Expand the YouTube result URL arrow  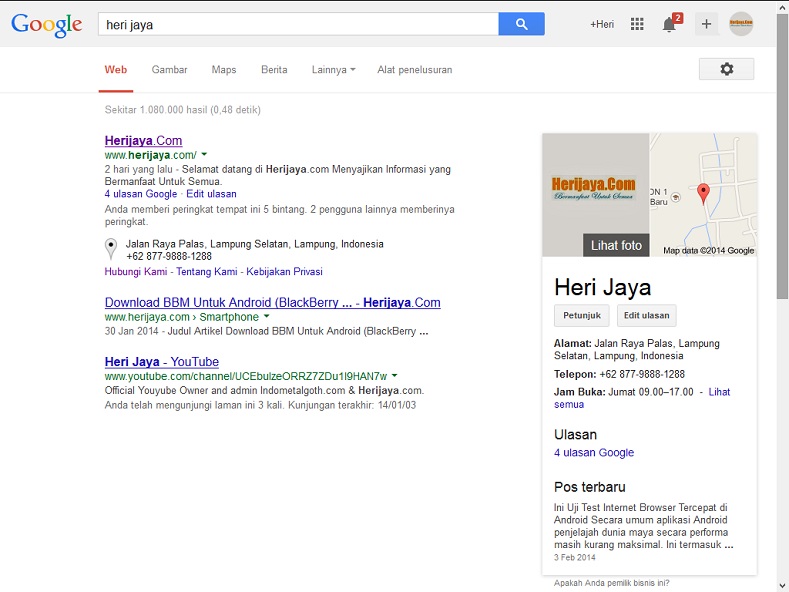(x=395, y=376)
